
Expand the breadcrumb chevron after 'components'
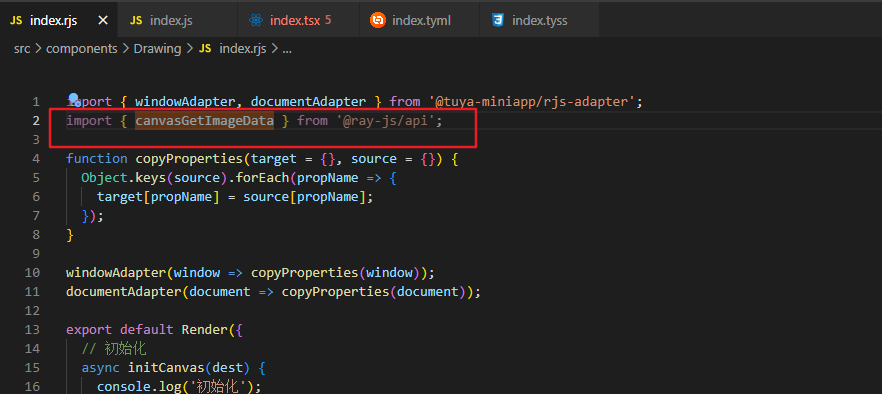(x=125, y=49)
